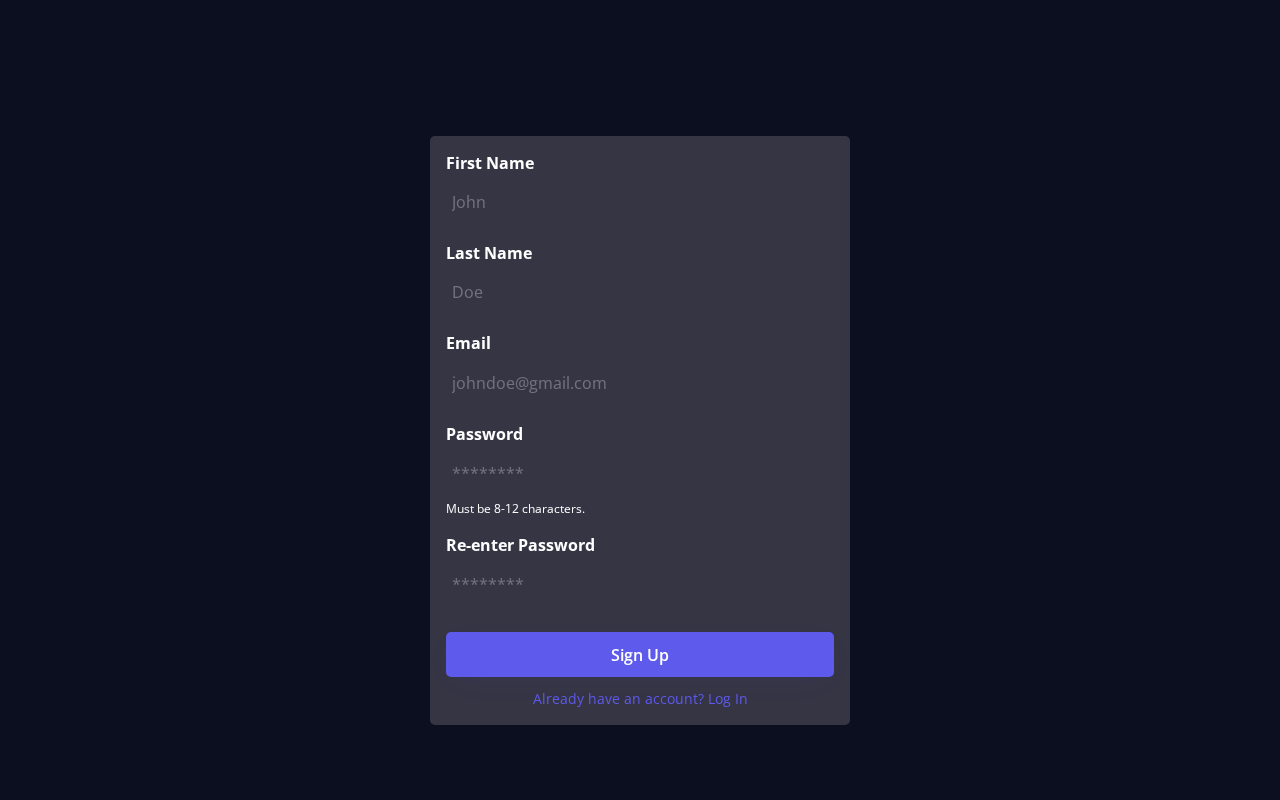Focus the First Name input field

[640, 202]
